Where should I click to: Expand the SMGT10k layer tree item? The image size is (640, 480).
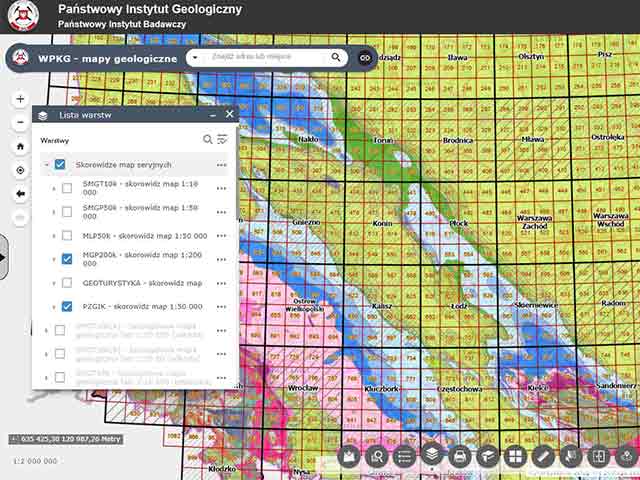54,188
